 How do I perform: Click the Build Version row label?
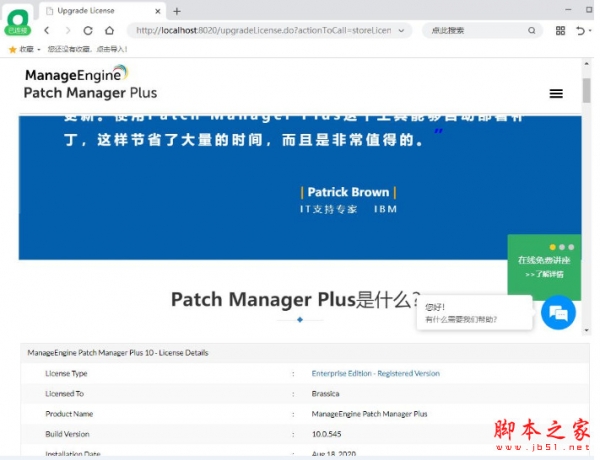67,434
